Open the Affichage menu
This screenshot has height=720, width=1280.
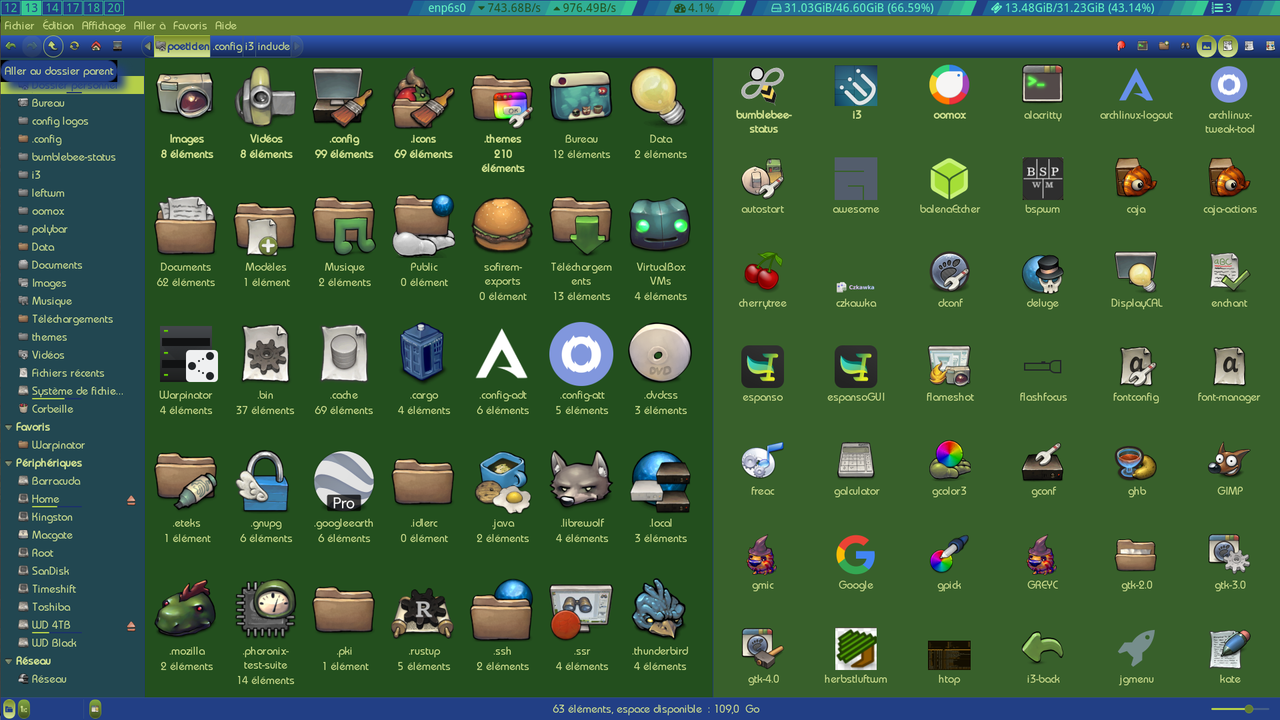104,26
